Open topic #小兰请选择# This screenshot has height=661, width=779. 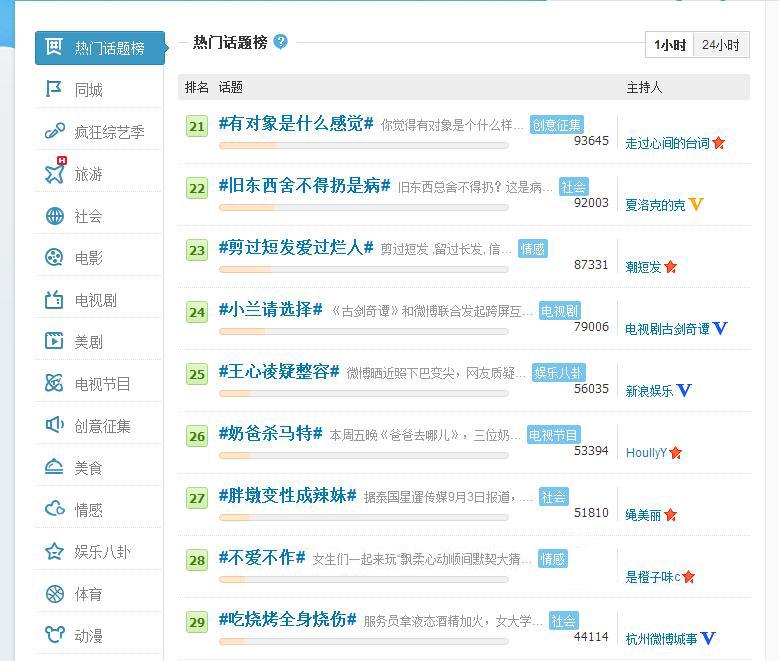271,309
